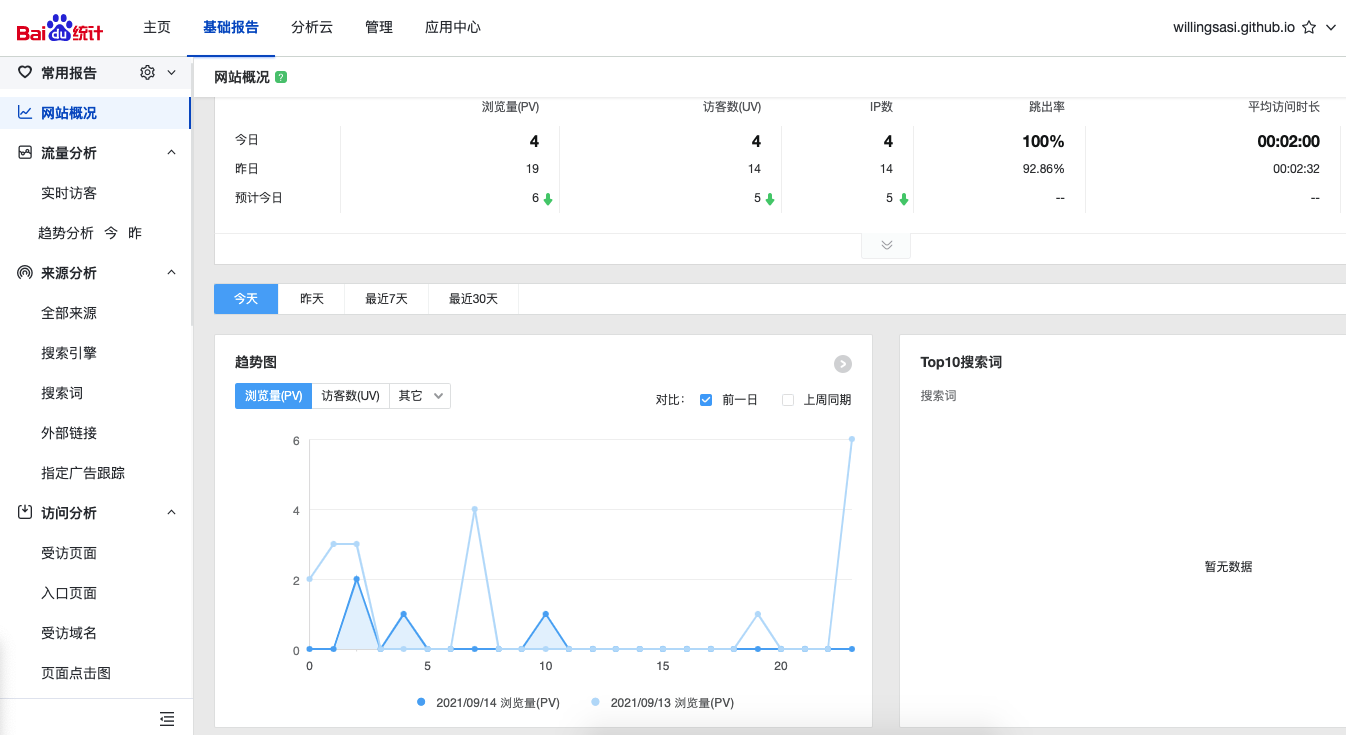Open the 其它 metrics dropdown
This screenshot has height=735, width=1346.
[420, 396]
